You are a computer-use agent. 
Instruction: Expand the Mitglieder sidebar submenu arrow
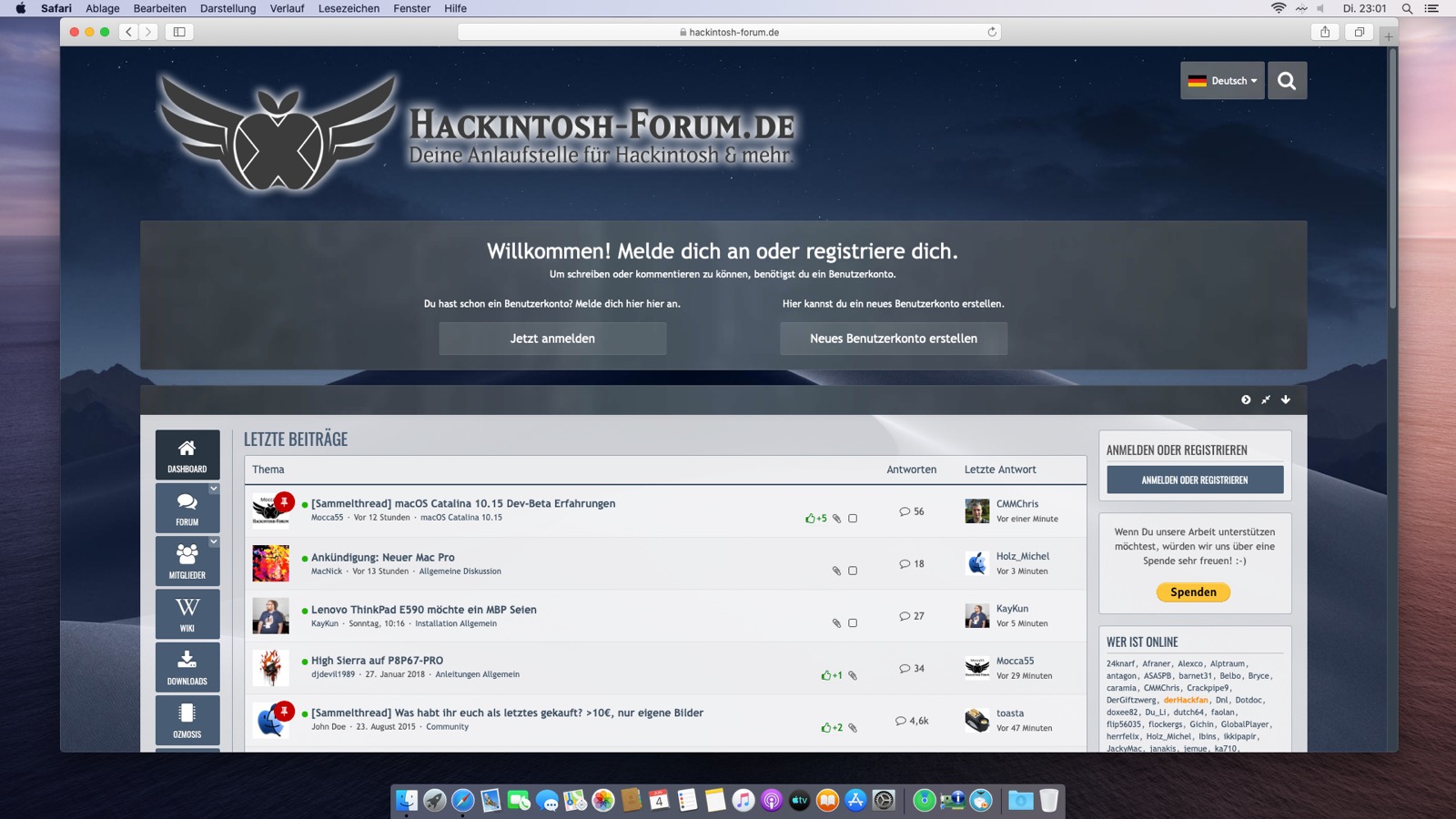click(x=214, y=541)
